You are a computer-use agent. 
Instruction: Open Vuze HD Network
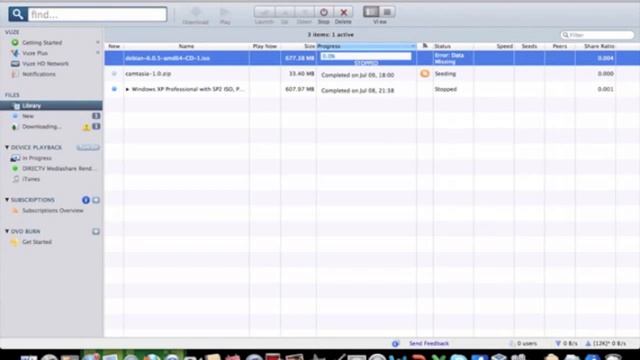pyautogui.click(x=45, y=64)
